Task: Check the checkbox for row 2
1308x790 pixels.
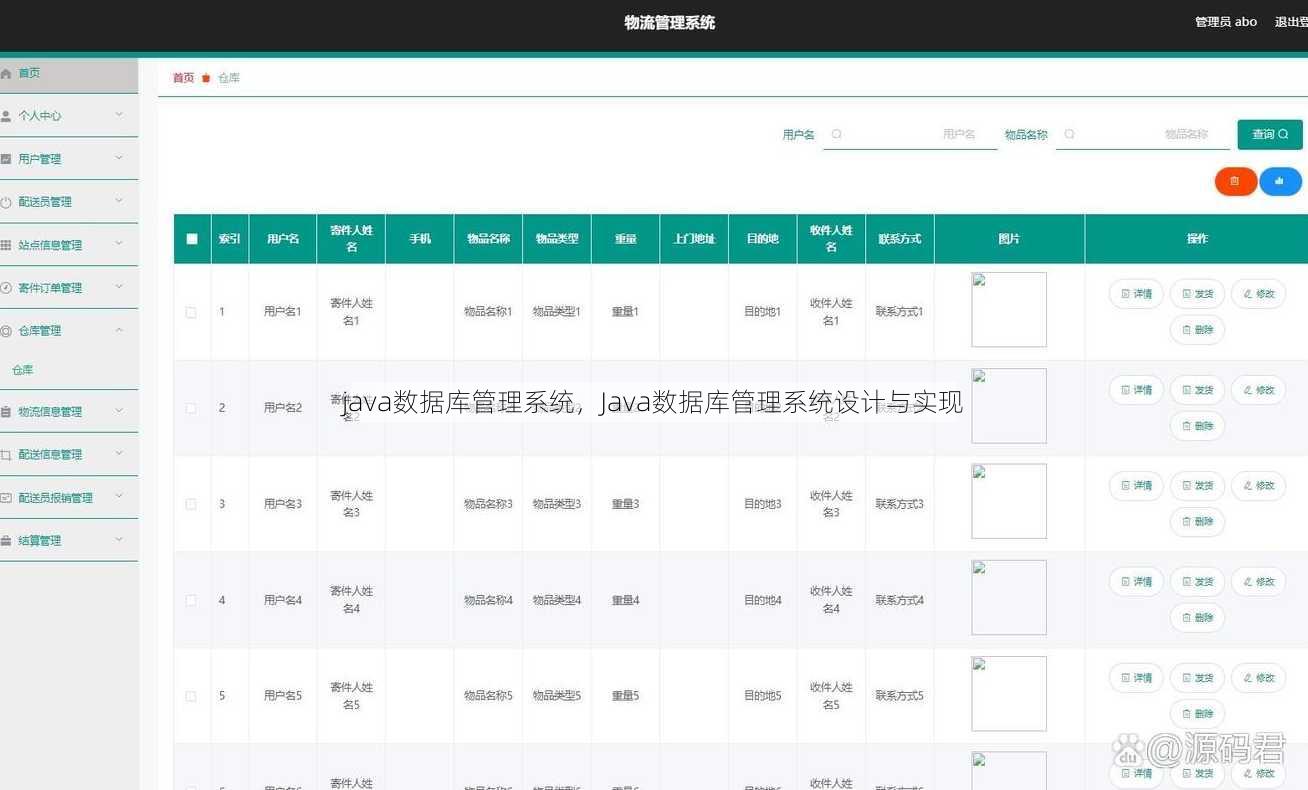Action: pos(191,408)
